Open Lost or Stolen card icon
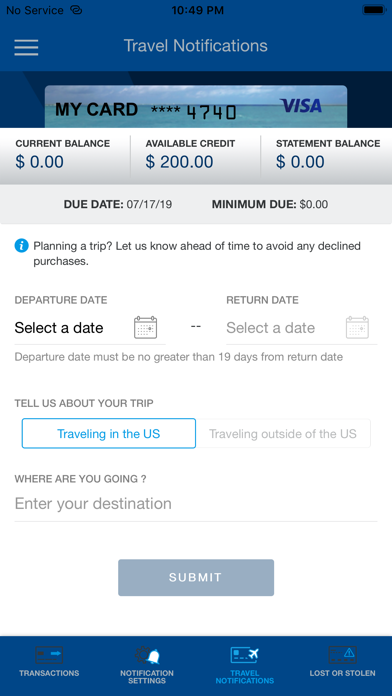Viewport: 392px width, 696px height. coord(342,655)
